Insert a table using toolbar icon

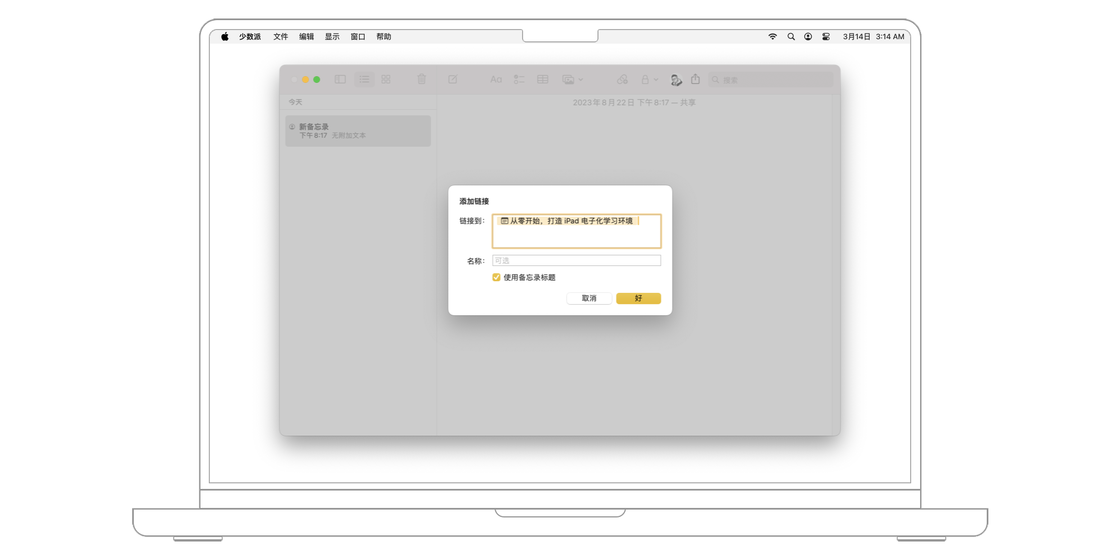click(542, 80)
